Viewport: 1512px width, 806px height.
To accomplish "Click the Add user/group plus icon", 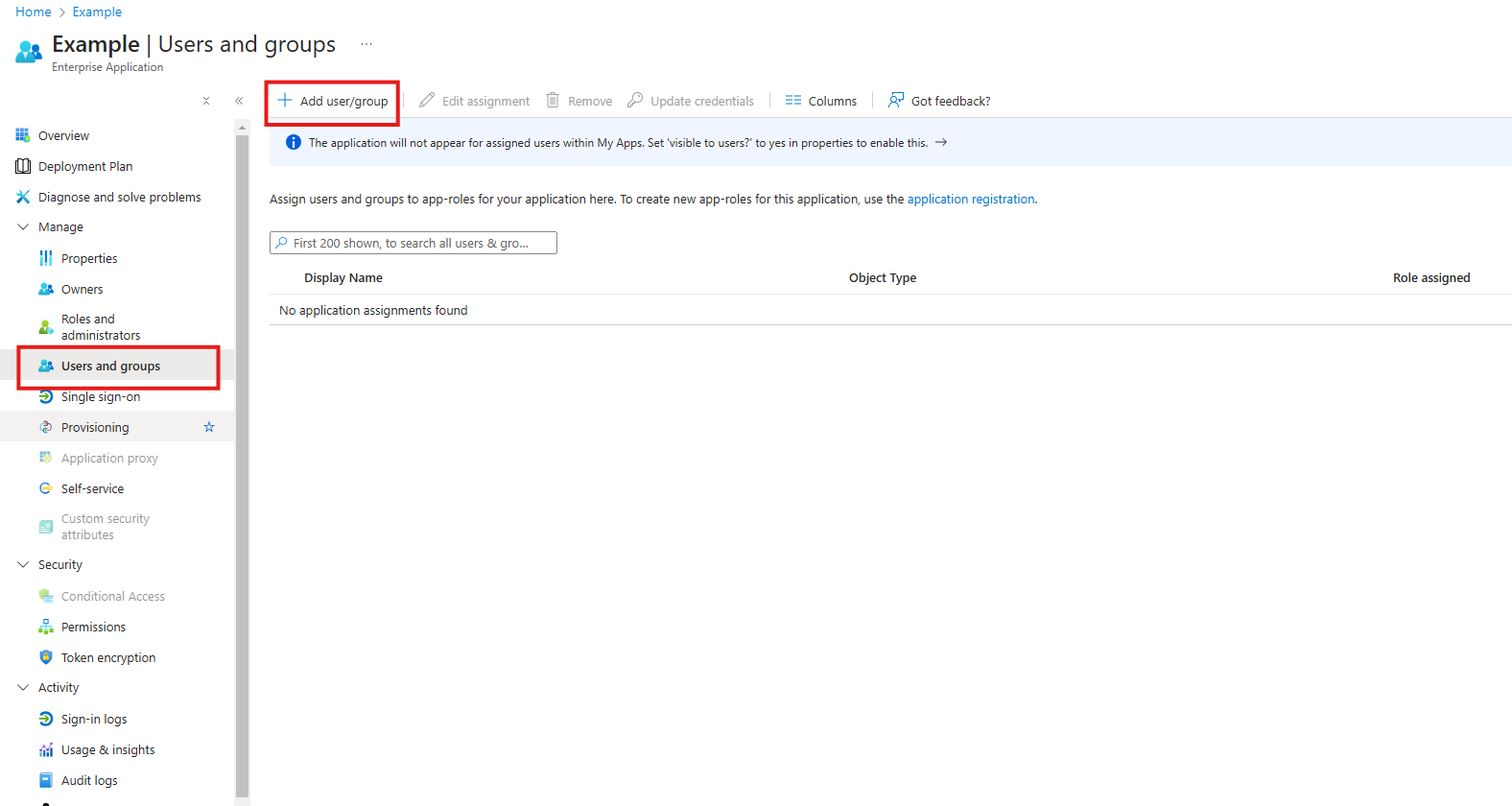I will tap(285, 101).
